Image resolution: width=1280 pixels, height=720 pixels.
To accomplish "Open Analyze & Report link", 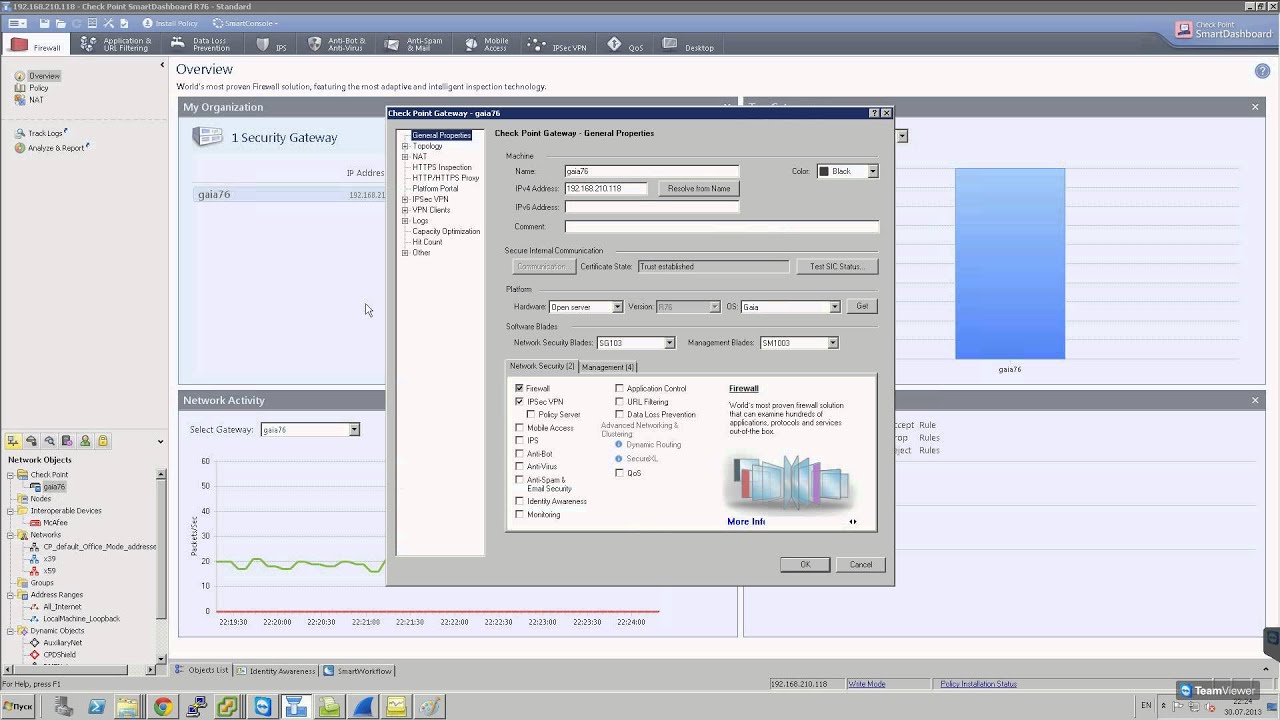I will [x=56, y=148].
